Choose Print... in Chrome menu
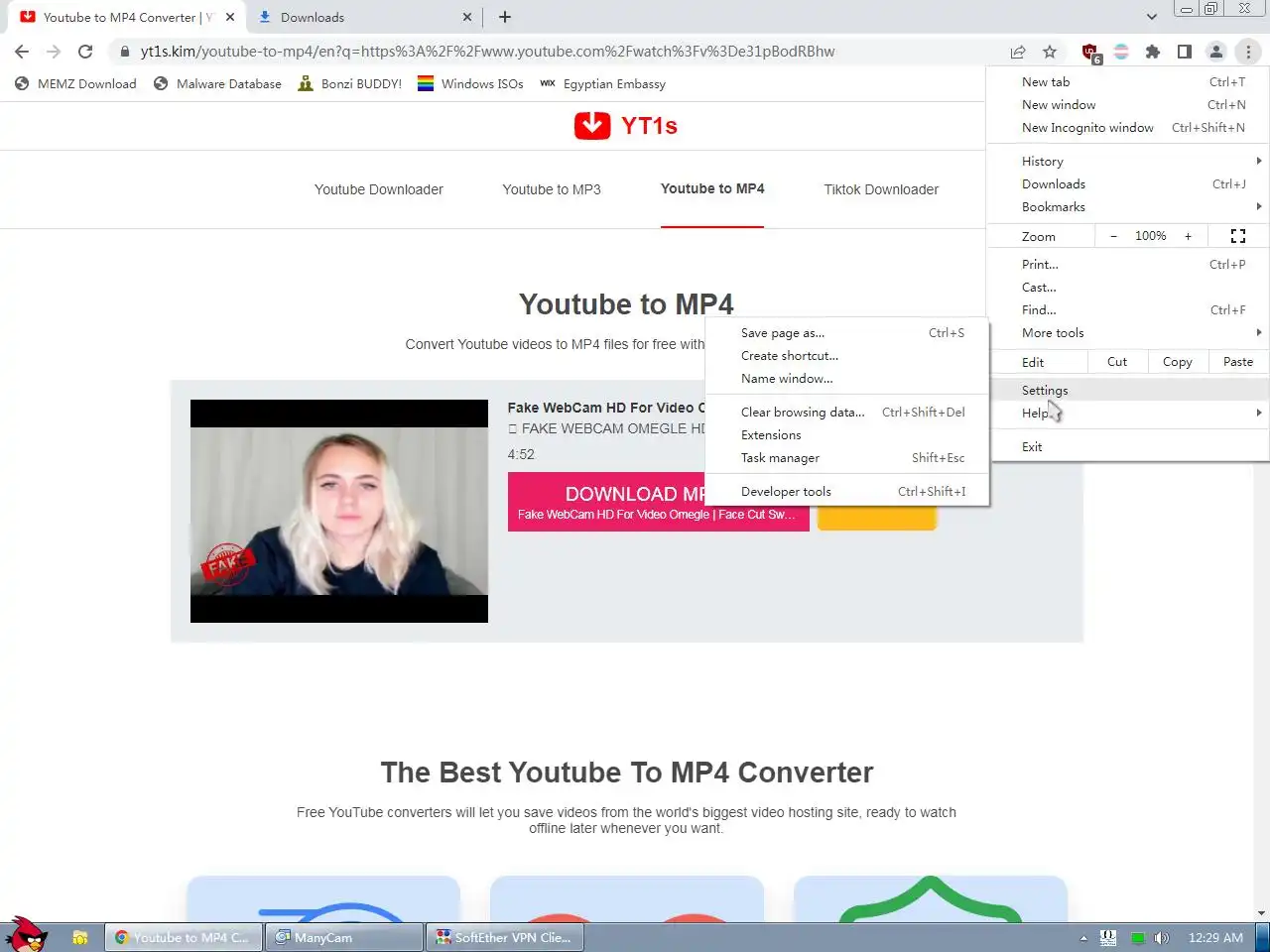1270x952 pixels. pos(1128,265)
